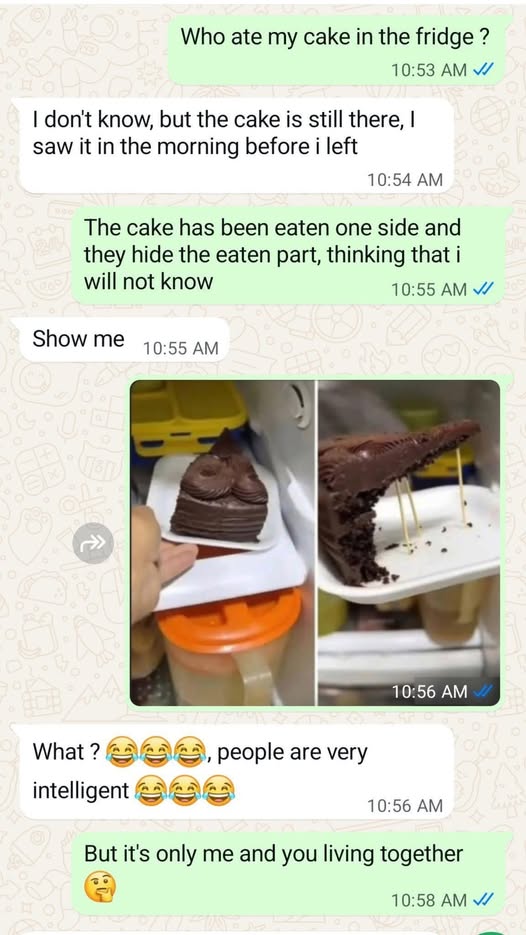Select the 'people are very intelligent' message
526x935 pixels.
[237, 772]
